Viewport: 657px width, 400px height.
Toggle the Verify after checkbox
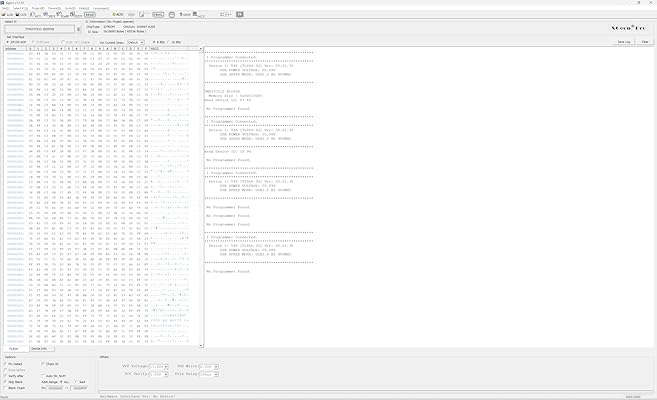5,376
